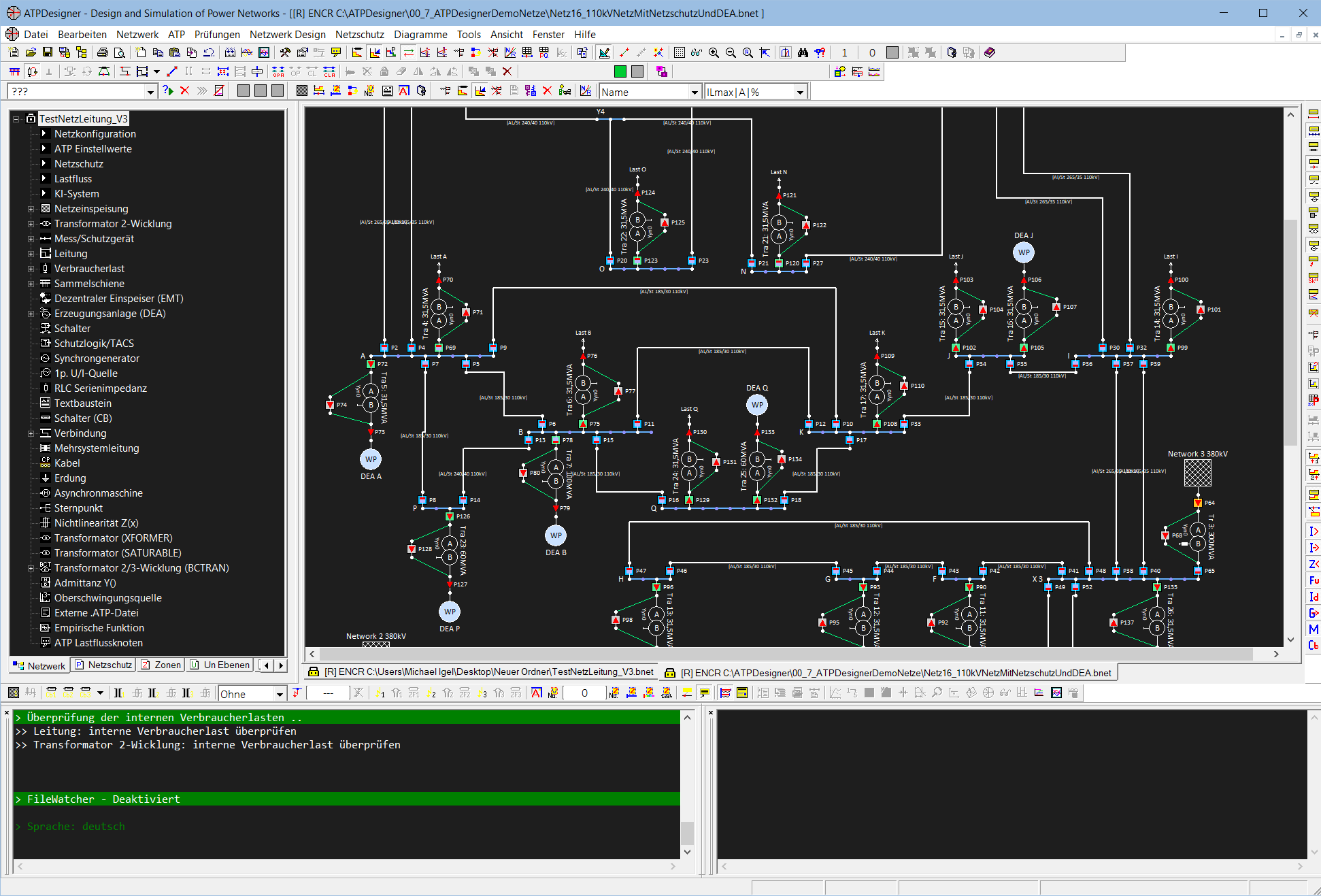Click the Print icon in toolbar

click(102, 52)
